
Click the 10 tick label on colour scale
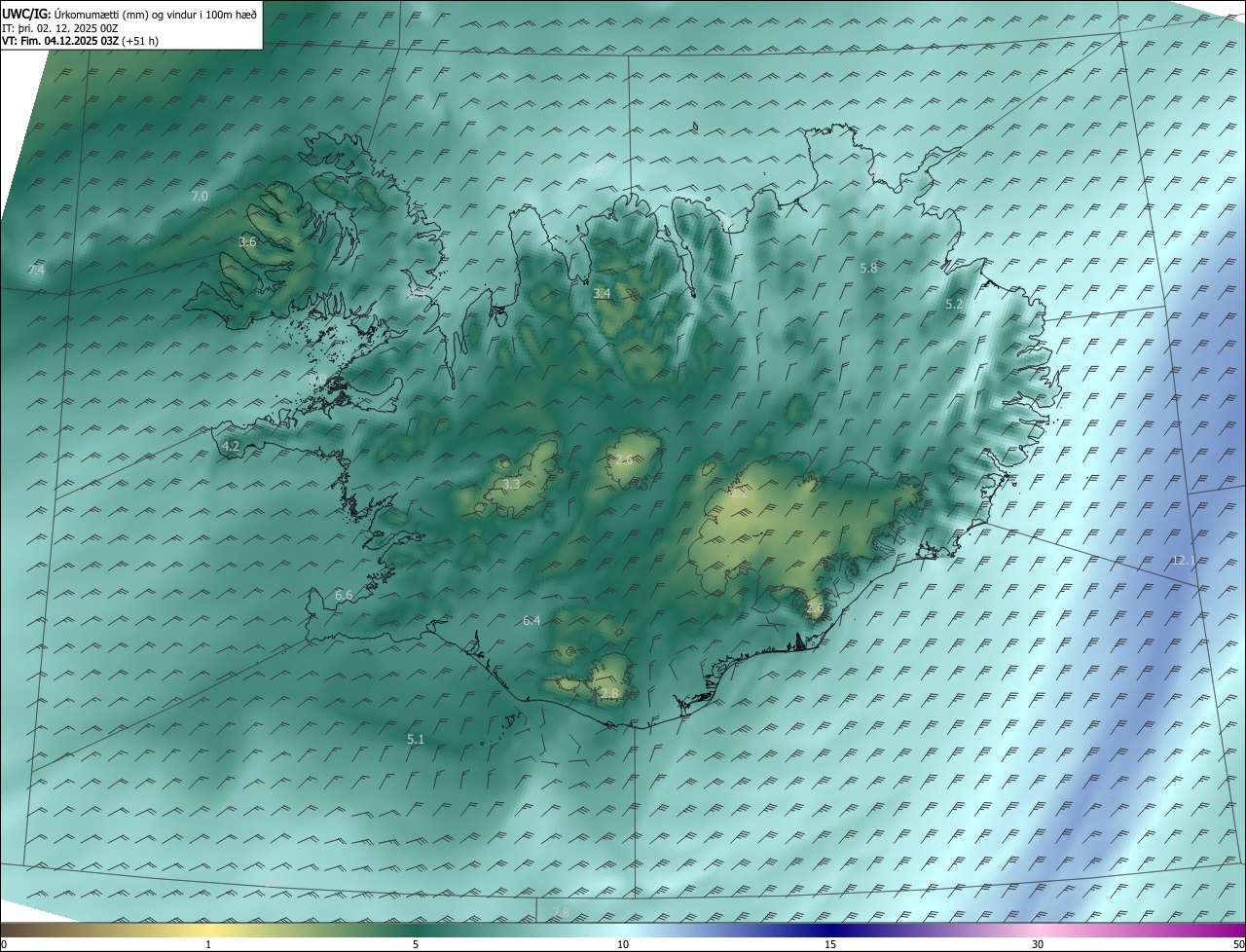(623, 945)
